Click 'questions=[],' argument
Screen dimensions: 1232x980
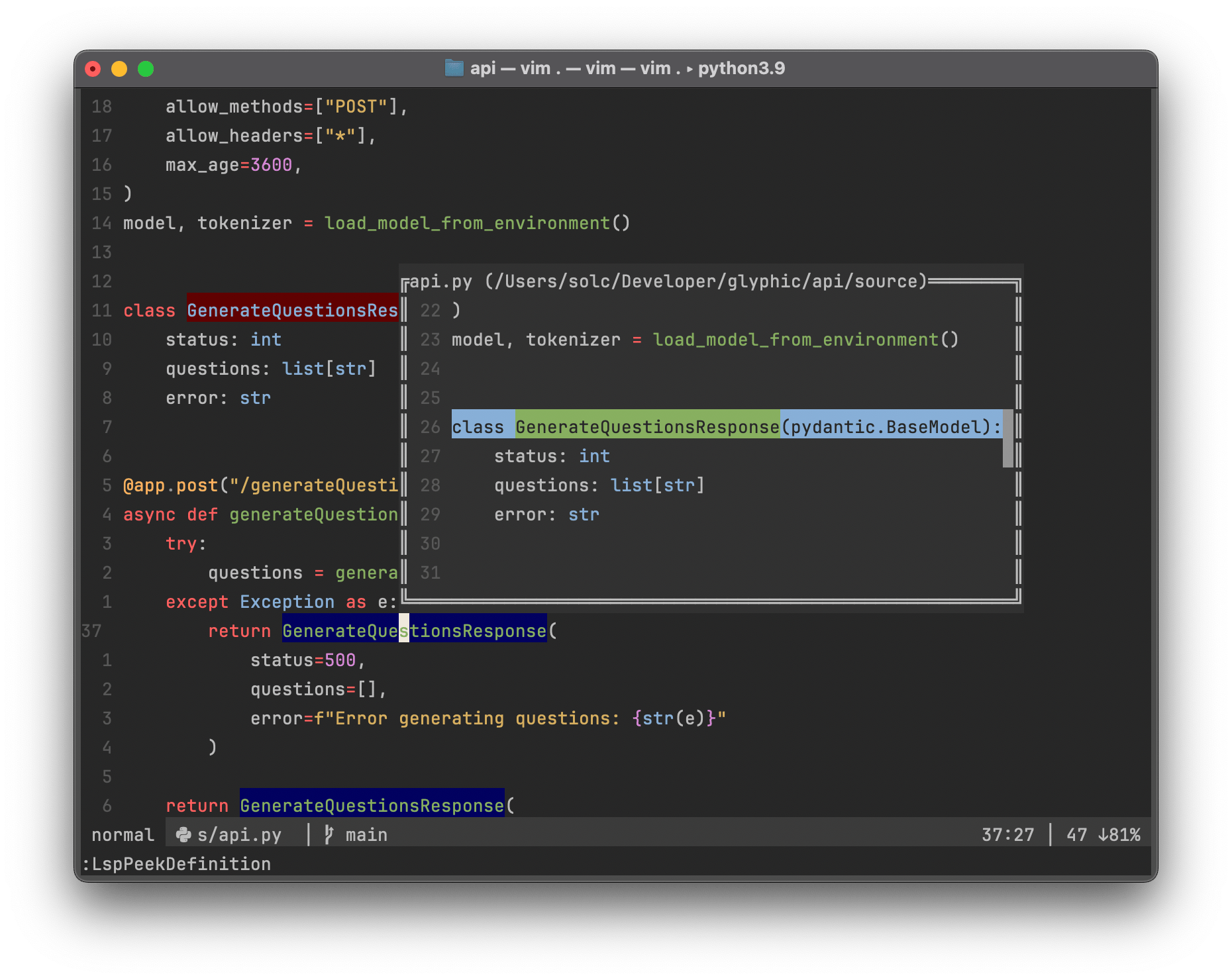(x=319, y=689)
